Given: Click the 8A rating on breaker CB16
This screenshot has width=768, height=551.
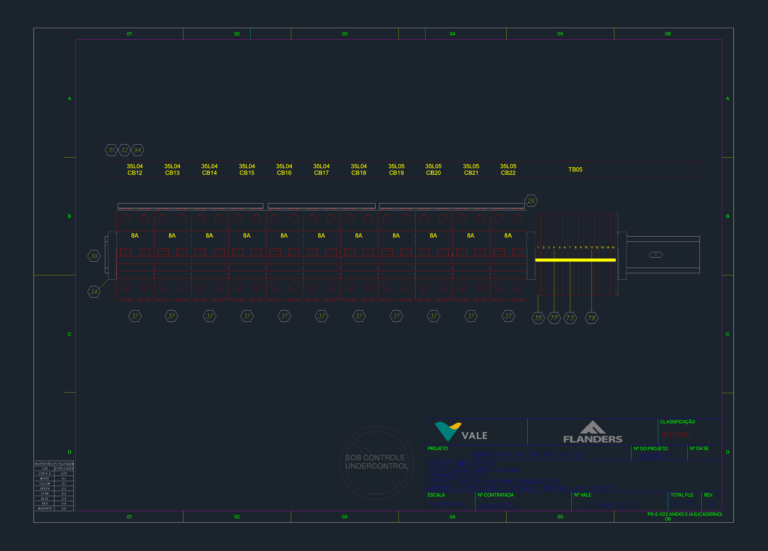Looking at the screenshot, I should click(284, 236).
